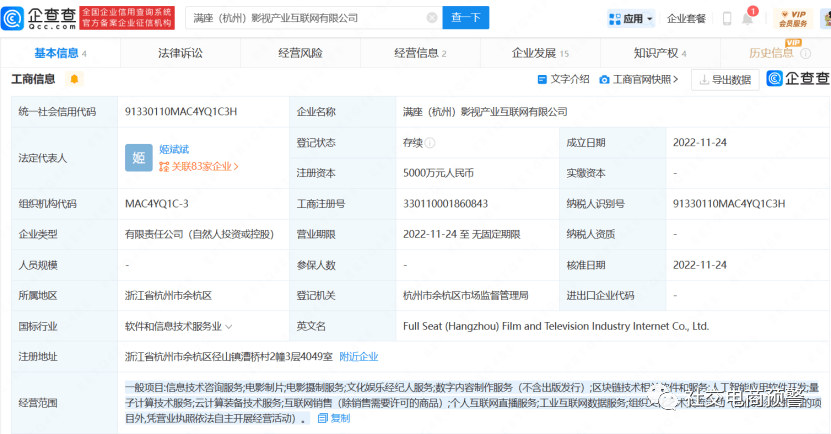The image size is (831, 434).
Task: Click the 查一下 search button
Action: 466,18
